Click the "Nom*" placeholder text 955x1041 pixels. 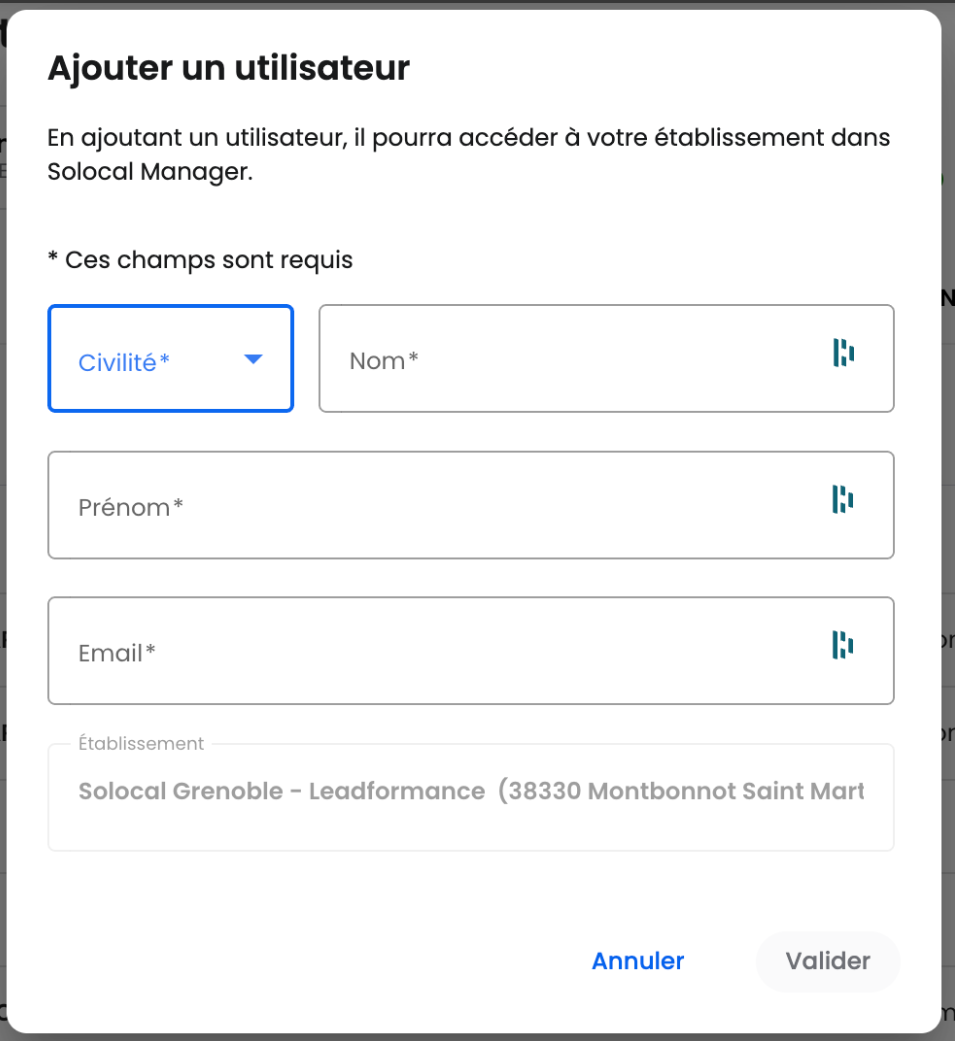pos(383,361)
